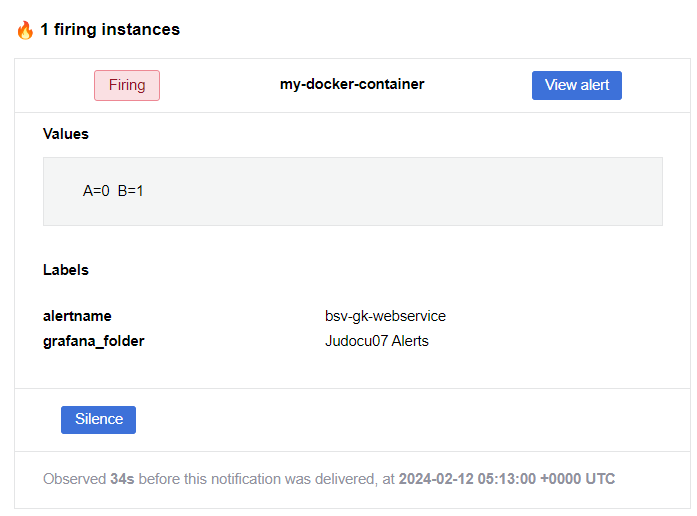The width and height of the screenshot is (697, 516).
Task: Click the Silence button
Action: click(x=98, y=419)
